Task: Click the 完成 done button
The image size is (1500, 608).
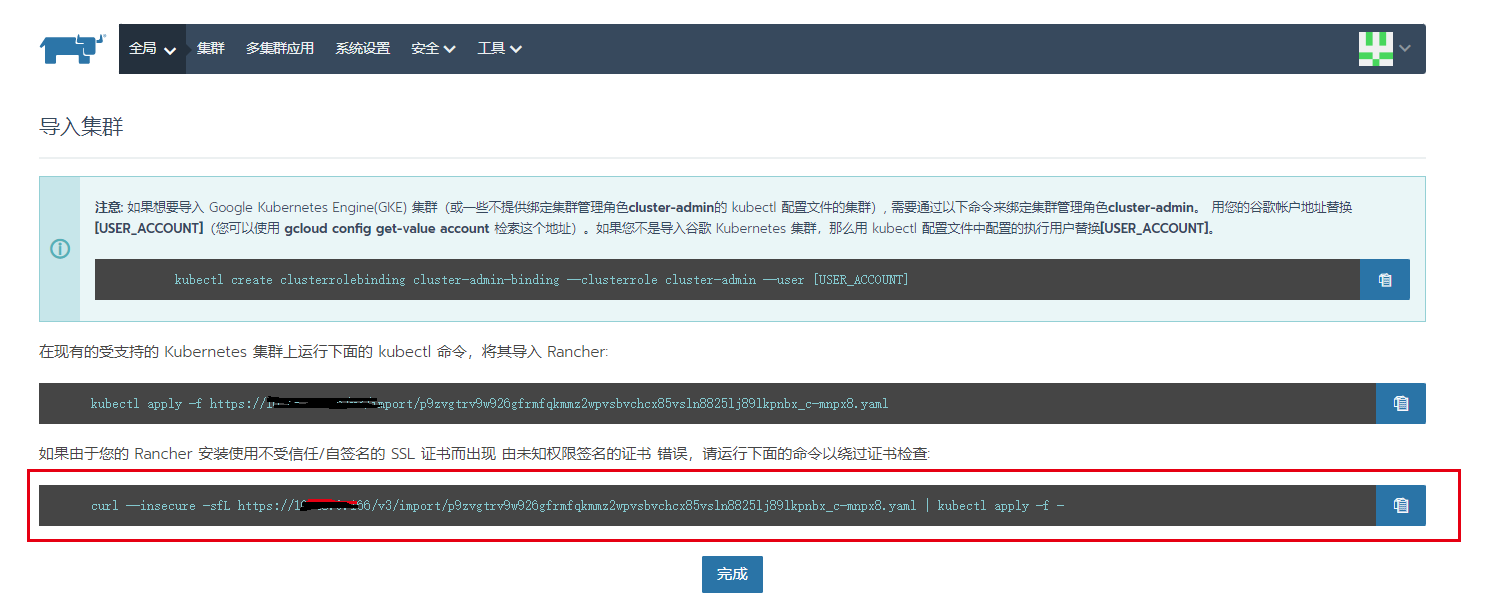Action: pos(732,574)
